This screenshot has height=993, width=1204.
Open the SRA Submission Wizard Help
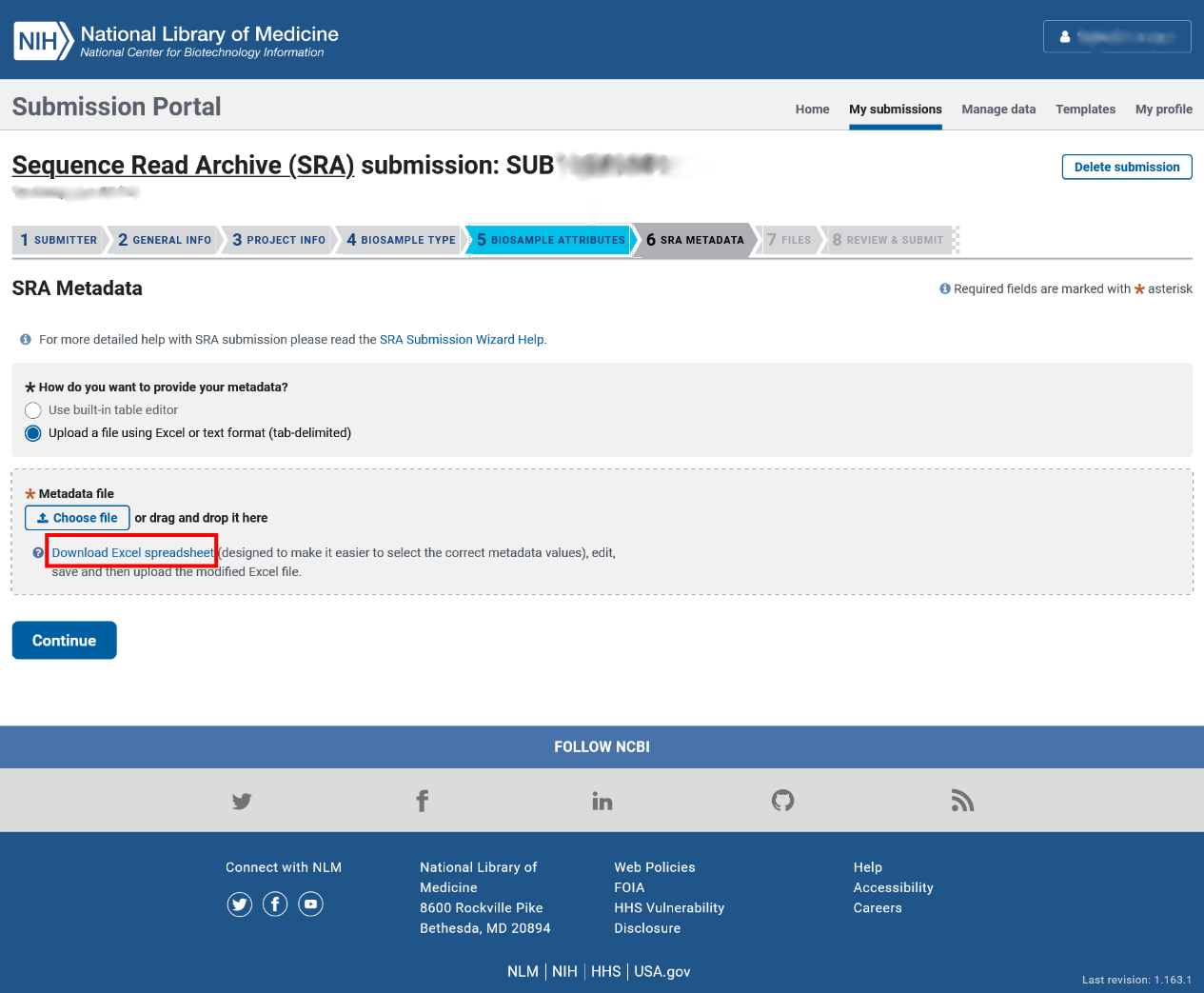tap(462, 339)
